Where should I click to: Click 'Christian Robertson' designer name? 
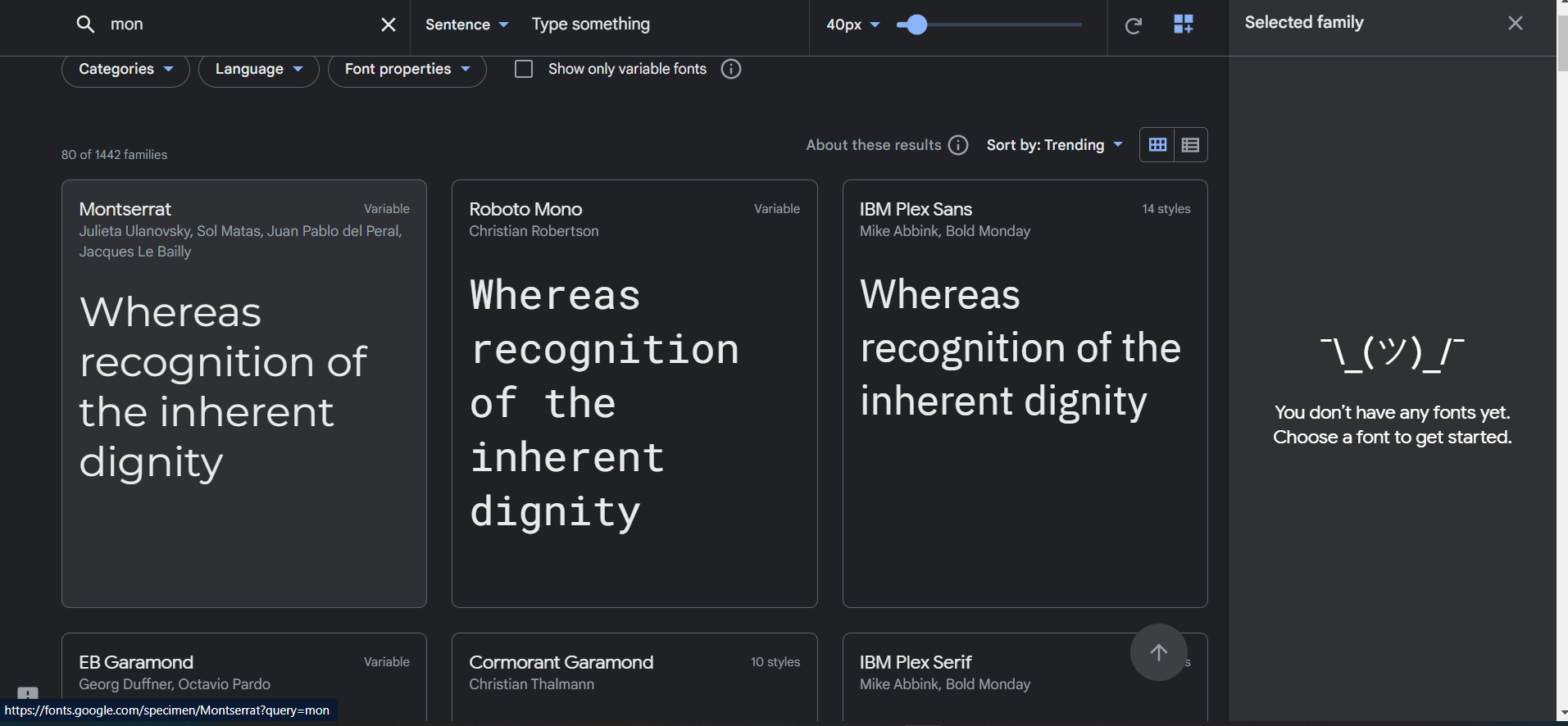[x=534, y=231]
